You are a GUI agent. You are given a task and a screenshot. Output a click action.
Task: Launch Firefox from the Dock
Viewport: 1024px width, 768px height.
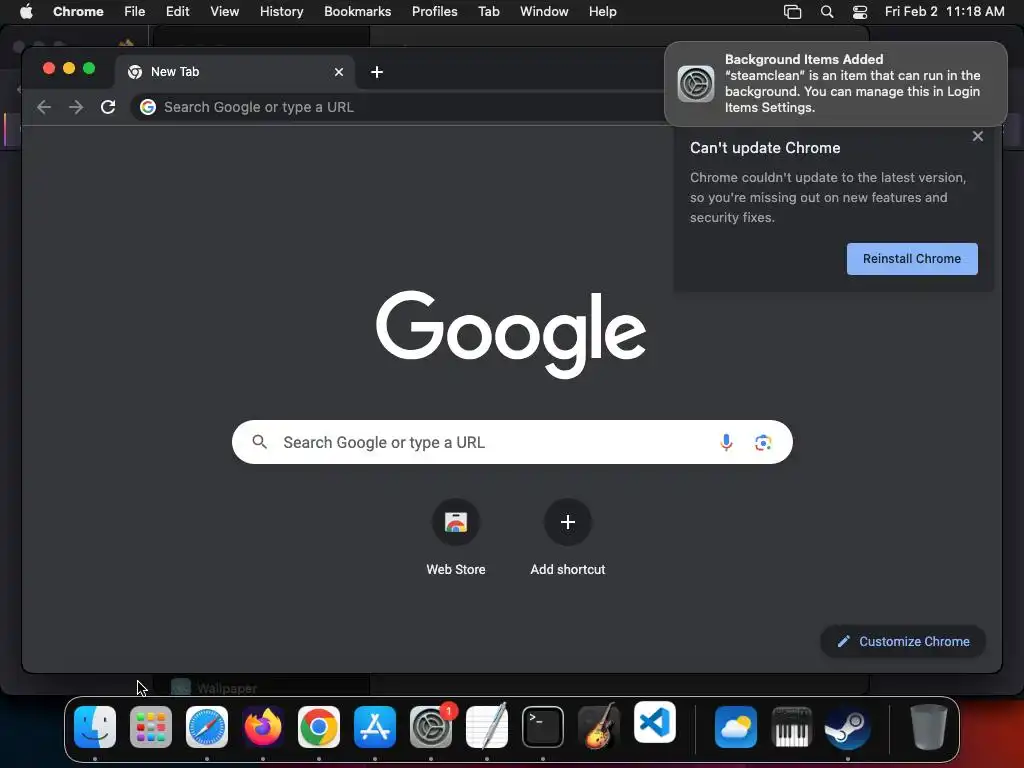tap(263, 726)
